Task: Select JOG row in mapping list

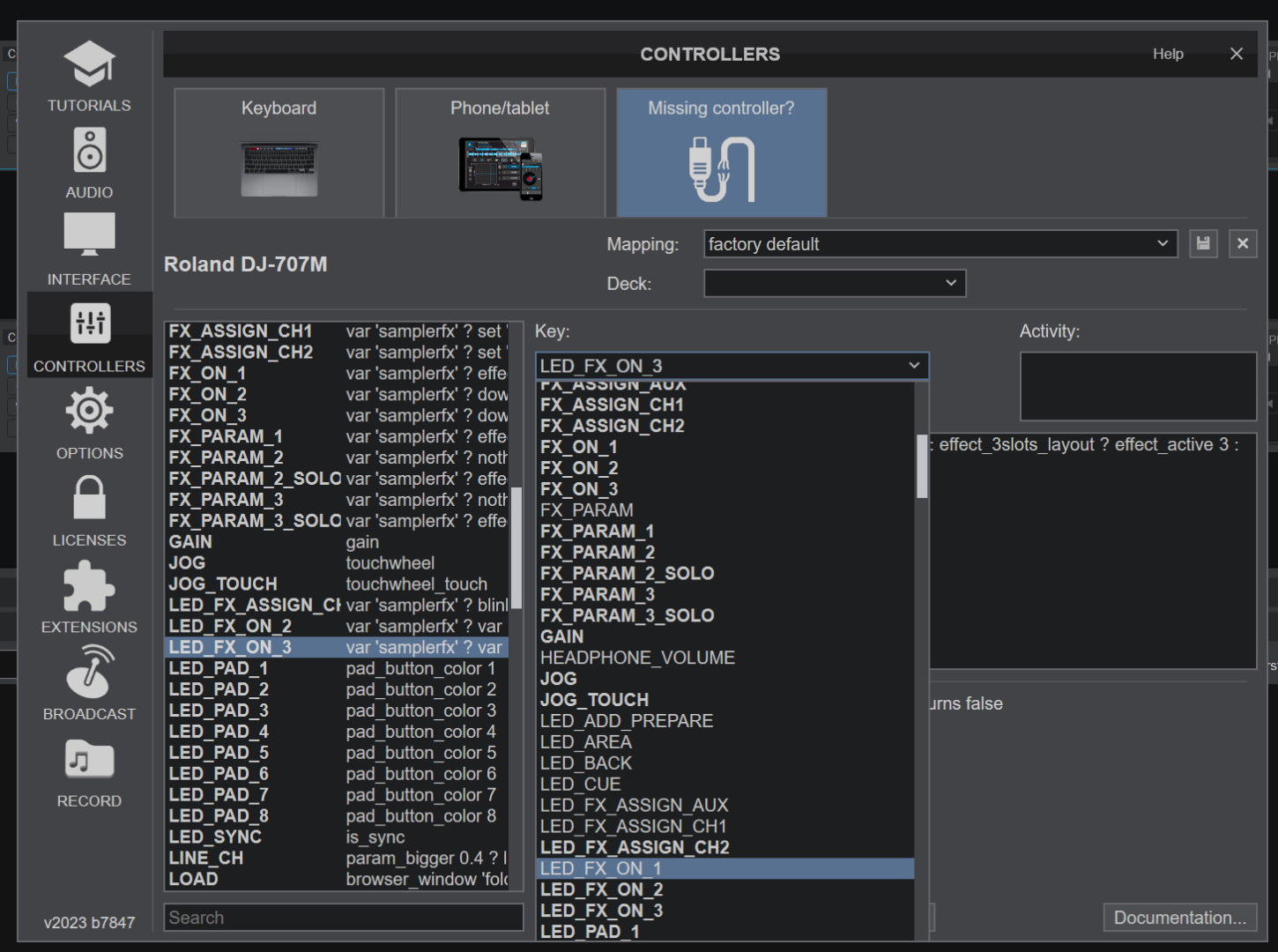Action: [x=338, y=563]
